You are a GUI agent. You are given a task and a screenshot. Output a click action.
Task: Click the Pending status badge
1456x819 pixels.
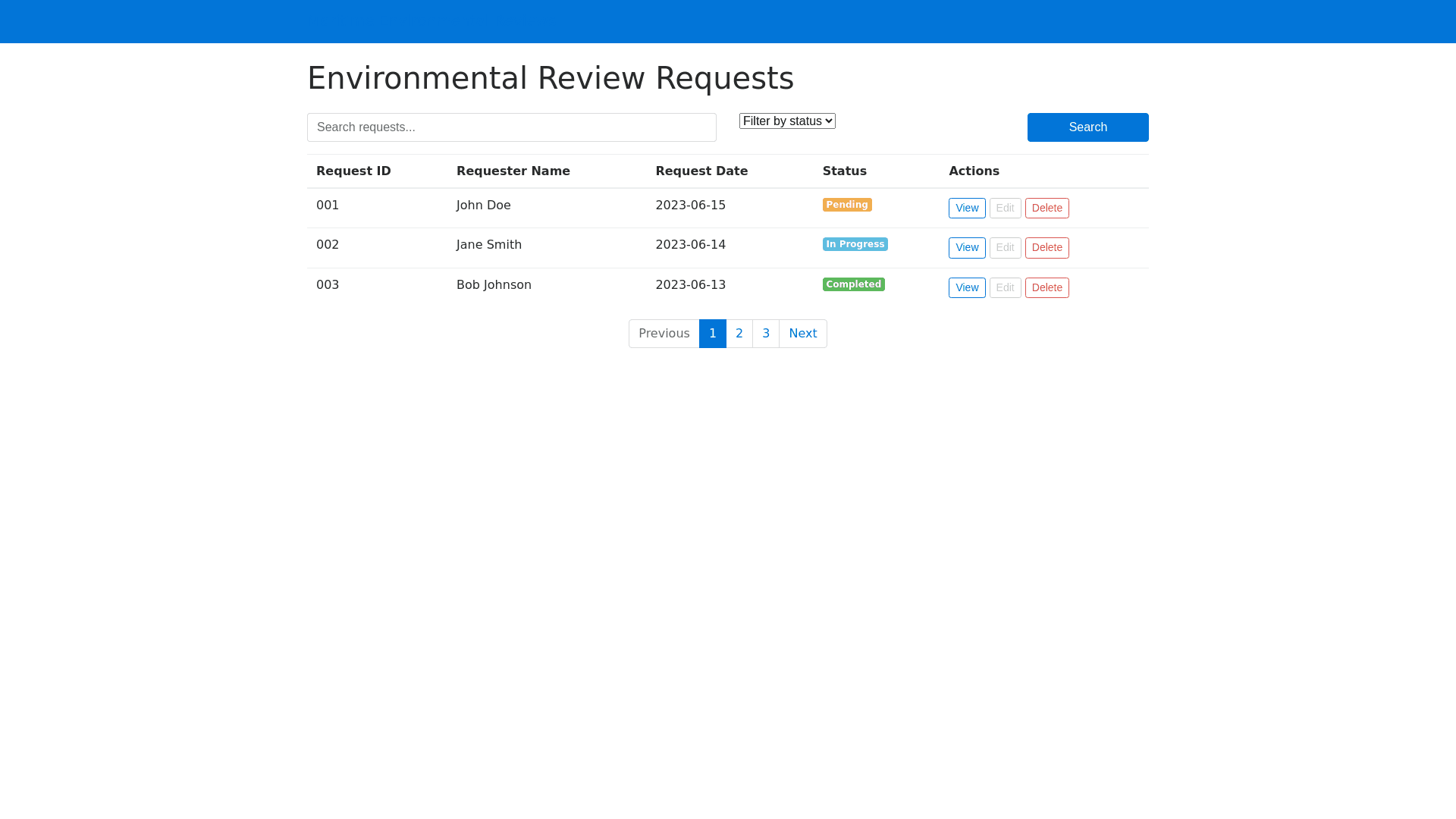[x=847, y=205]
